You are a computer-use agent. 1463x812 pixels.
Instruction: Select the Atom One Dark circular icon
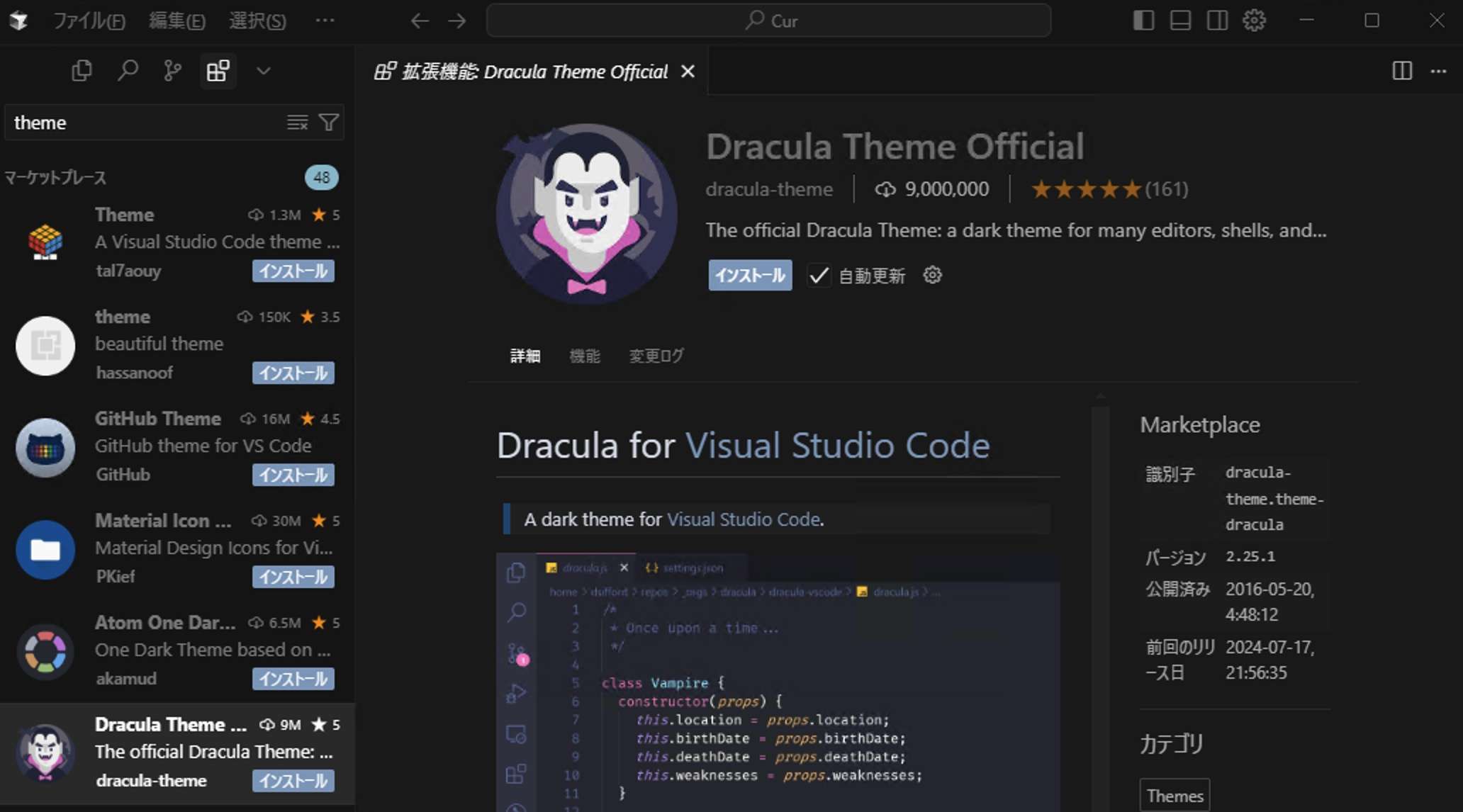[45, 652]
